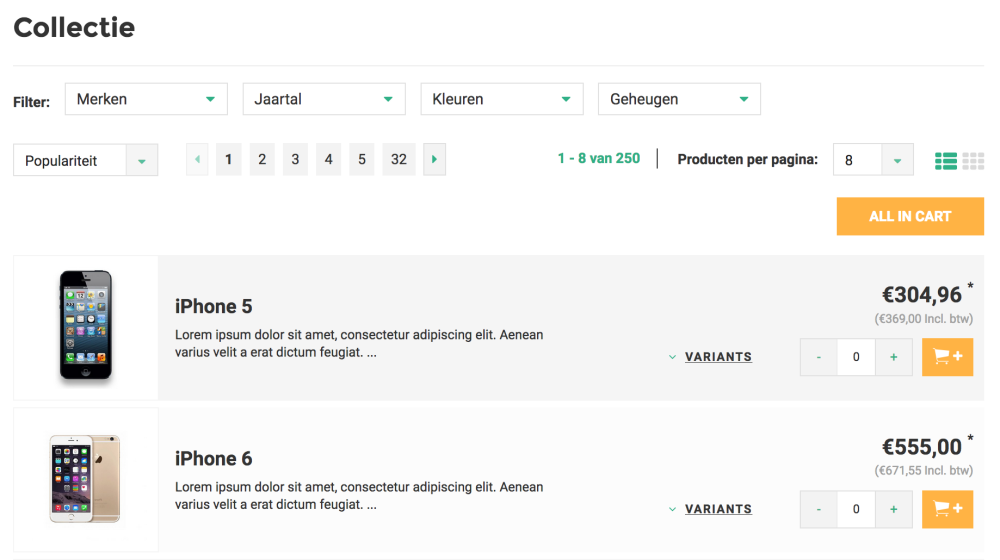Image resolution: width=1000 pixels, height=560 pixels.
Task: Switch to list view icon
Action: pos(946,161)
